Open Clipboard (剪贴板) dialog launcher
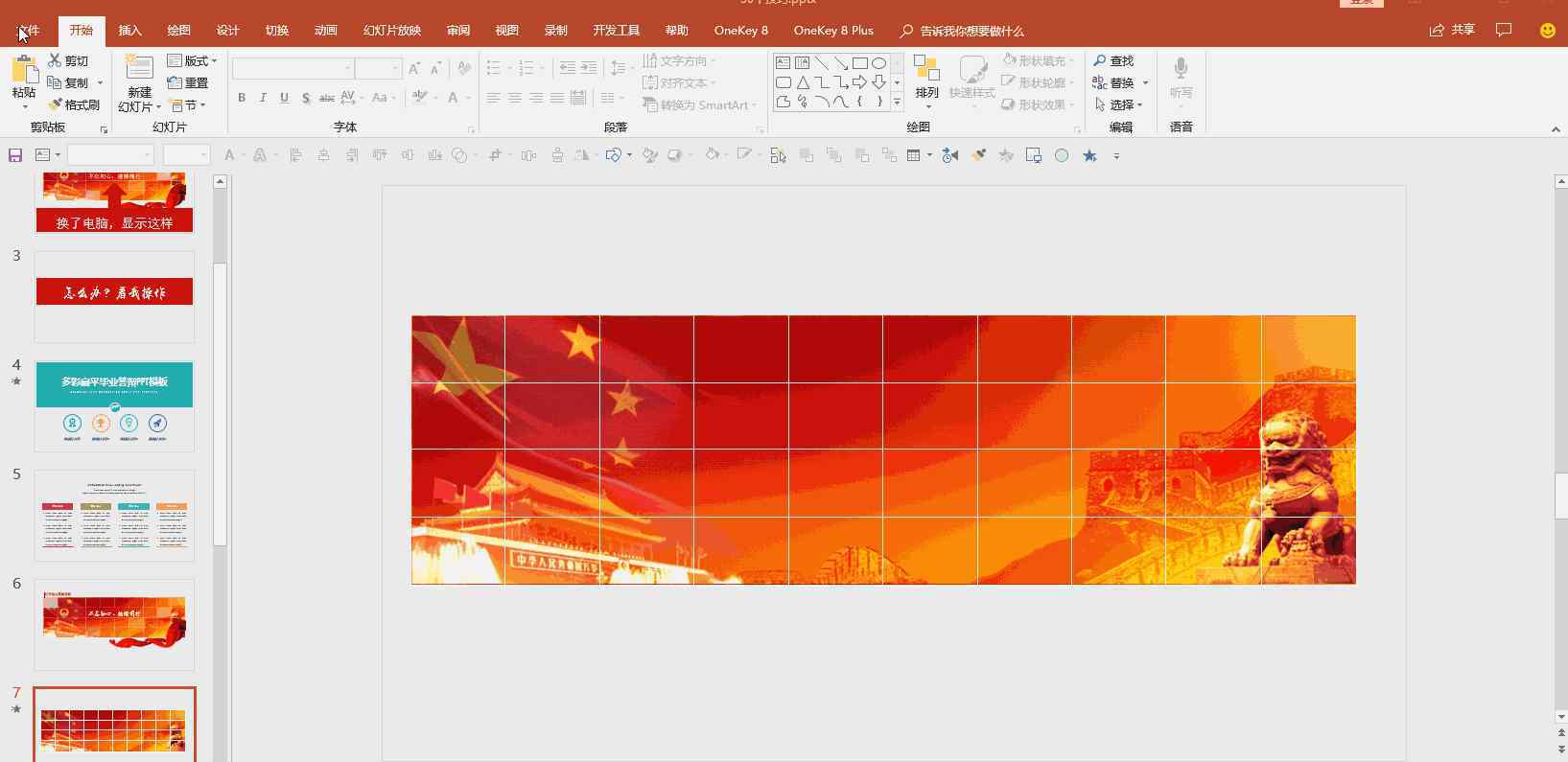Screen dimensions: 1568x762 click(x=103, y=129)
